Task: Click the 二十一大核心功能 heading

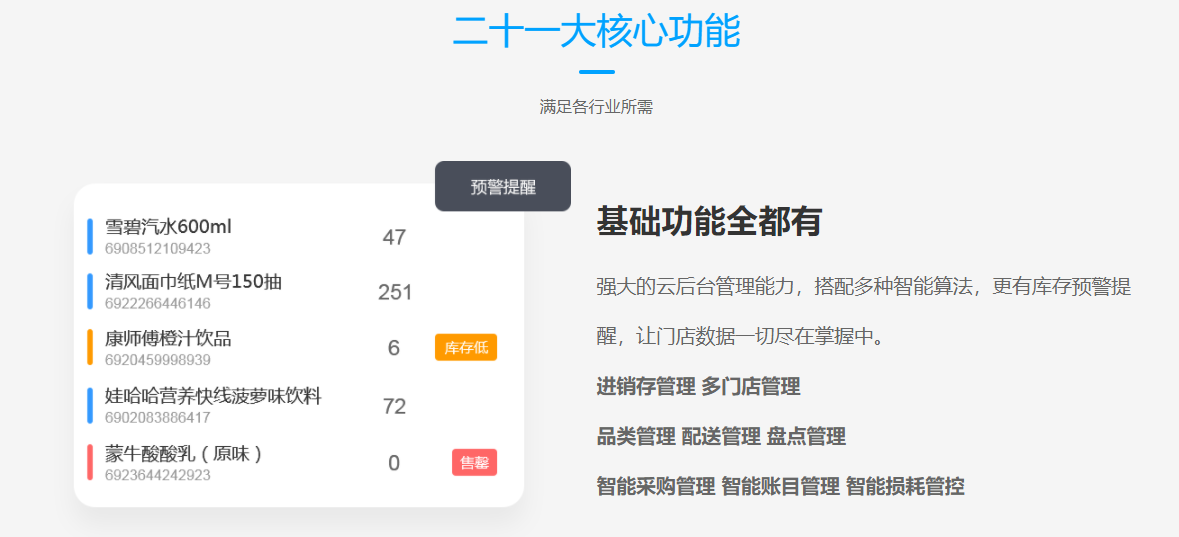Action: tap(596, 32)
